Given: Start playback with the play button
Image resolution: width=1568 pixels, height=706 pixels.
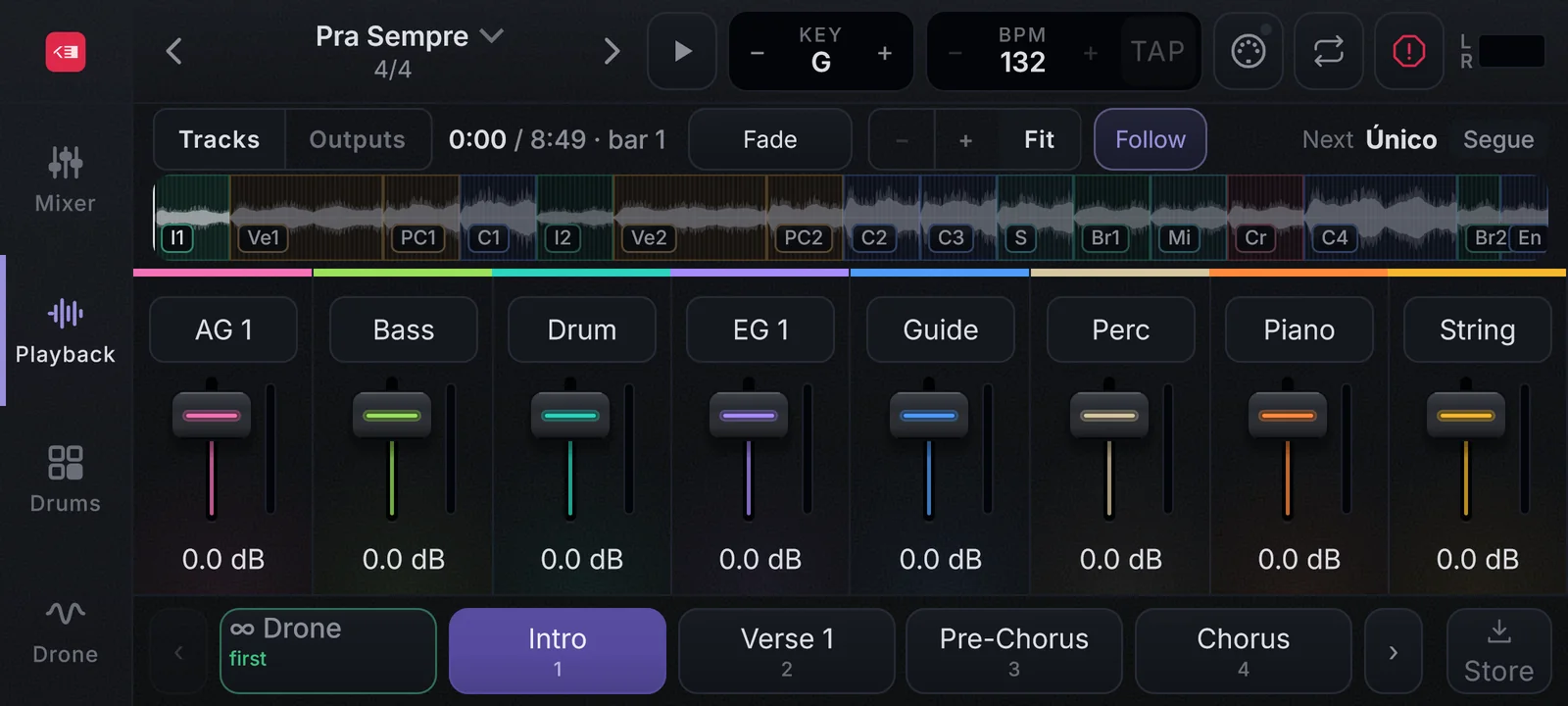Looking at the screenshot, I should pyautogui.click(x=682, y=51).
